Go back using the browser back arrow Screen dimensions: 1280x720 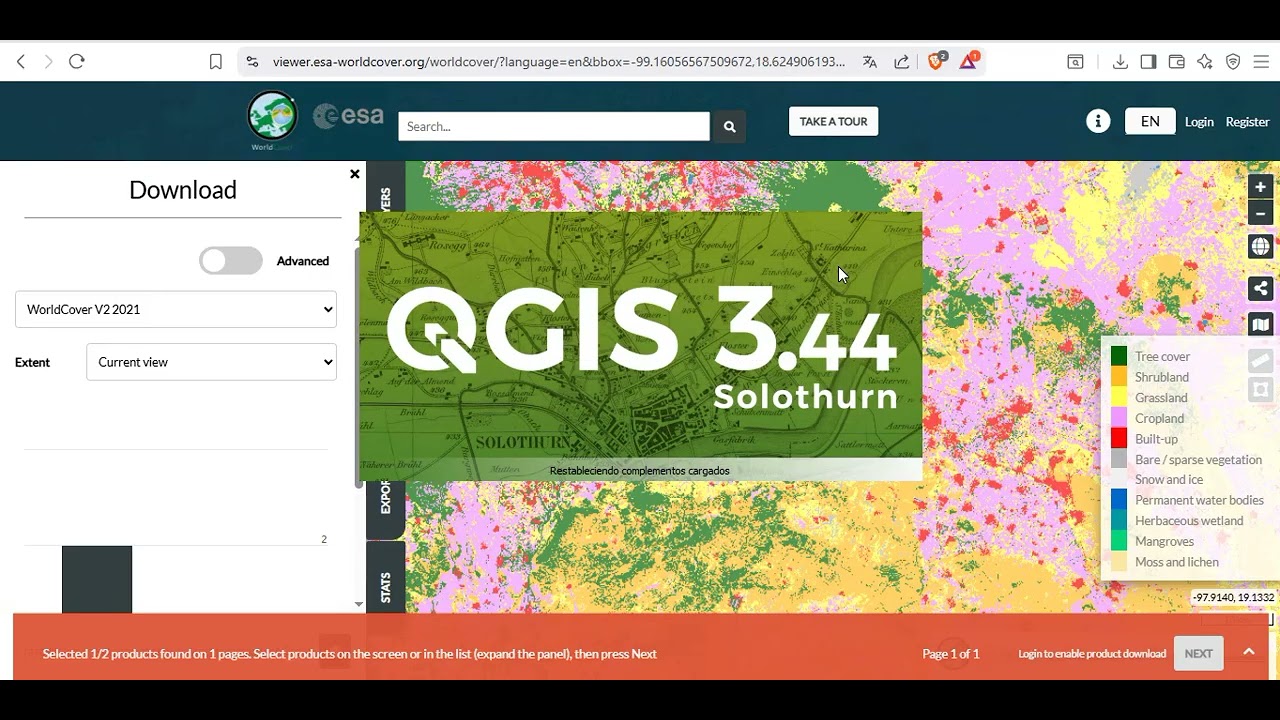tap(21, 61)
